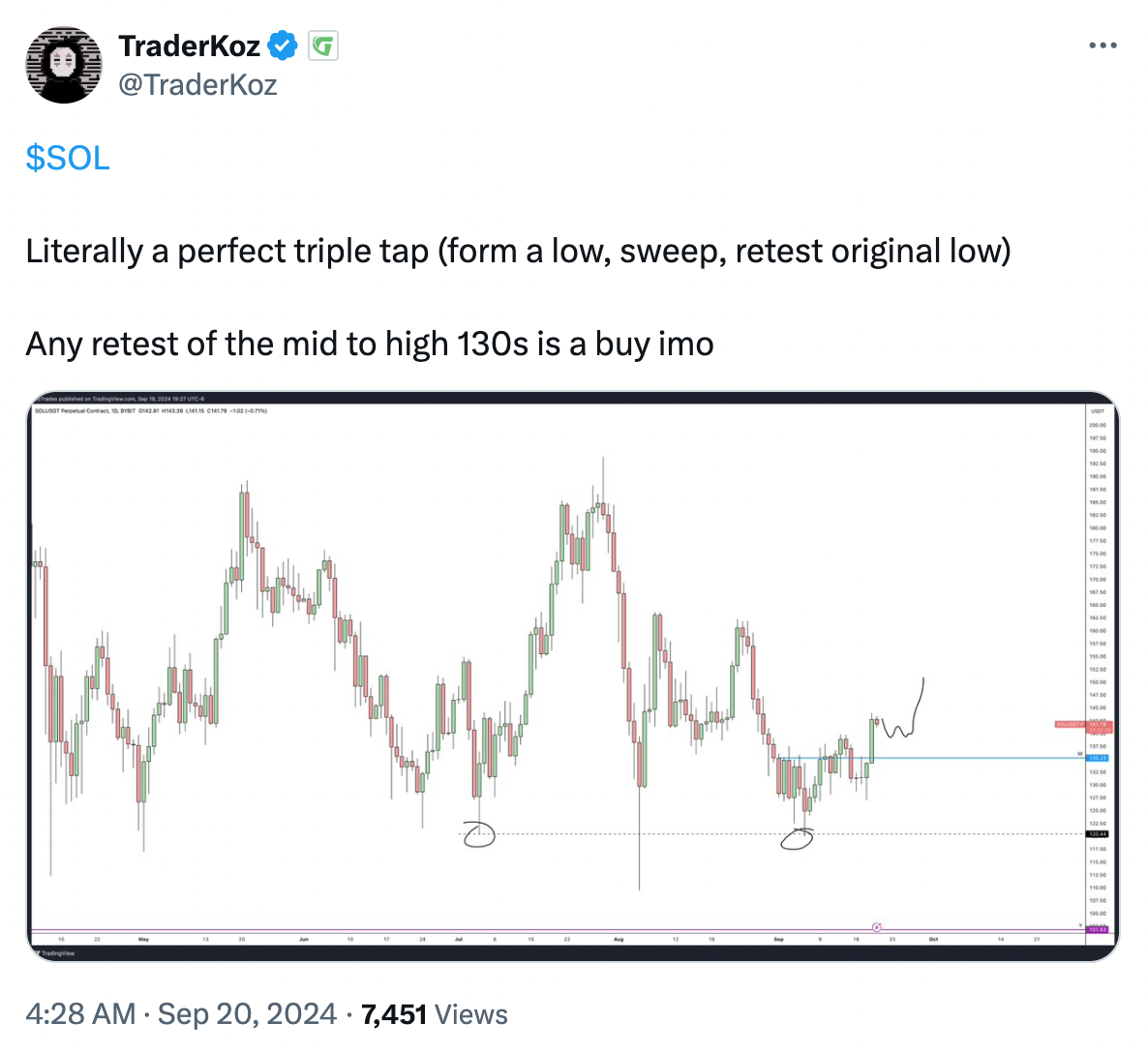Click the left circled low annotation

coord(479,835)
